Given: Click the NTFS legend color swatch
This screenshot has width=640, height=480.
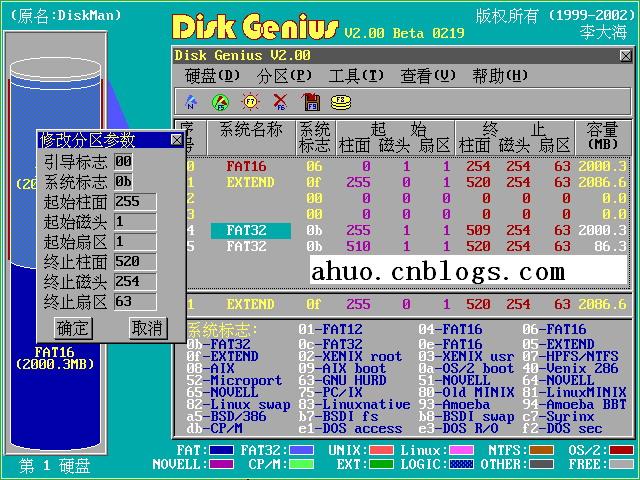Looking at the screenshot, I should click(541, 450).
